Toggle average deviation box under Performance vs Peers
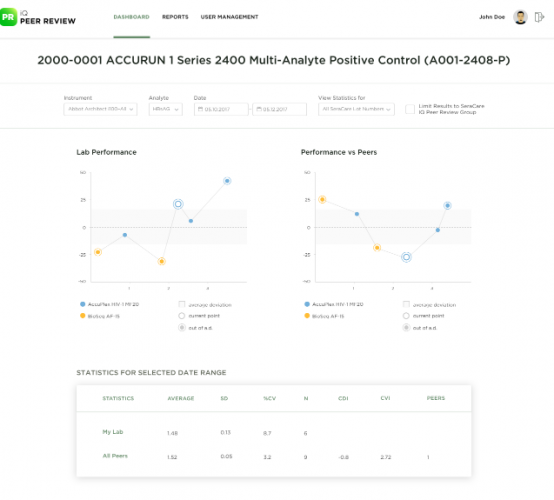This screenshot has width=554, height=500. (x=406, y=304)
